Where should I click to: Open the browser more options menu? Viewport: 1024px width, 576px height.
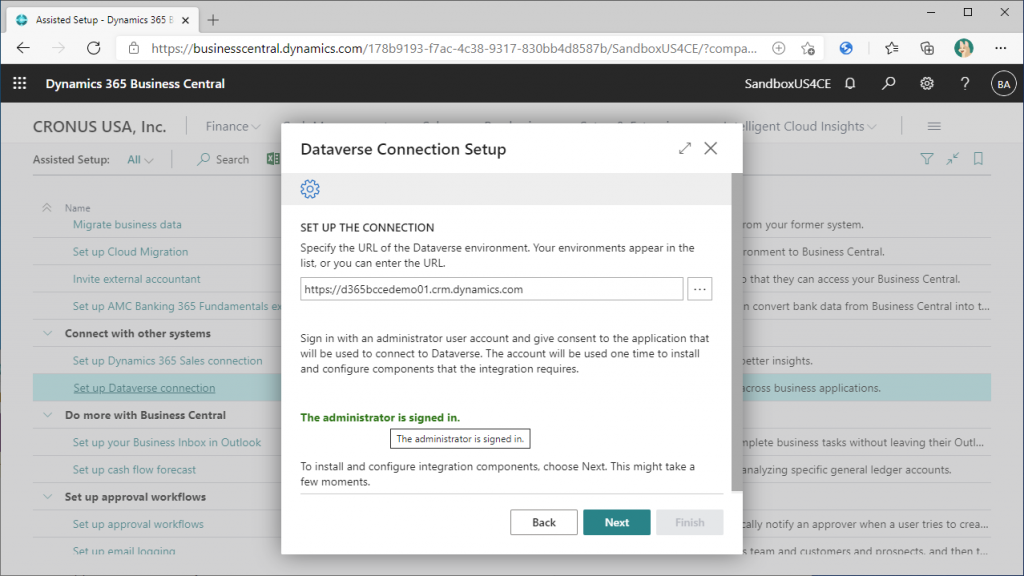tap(1000, 48)
